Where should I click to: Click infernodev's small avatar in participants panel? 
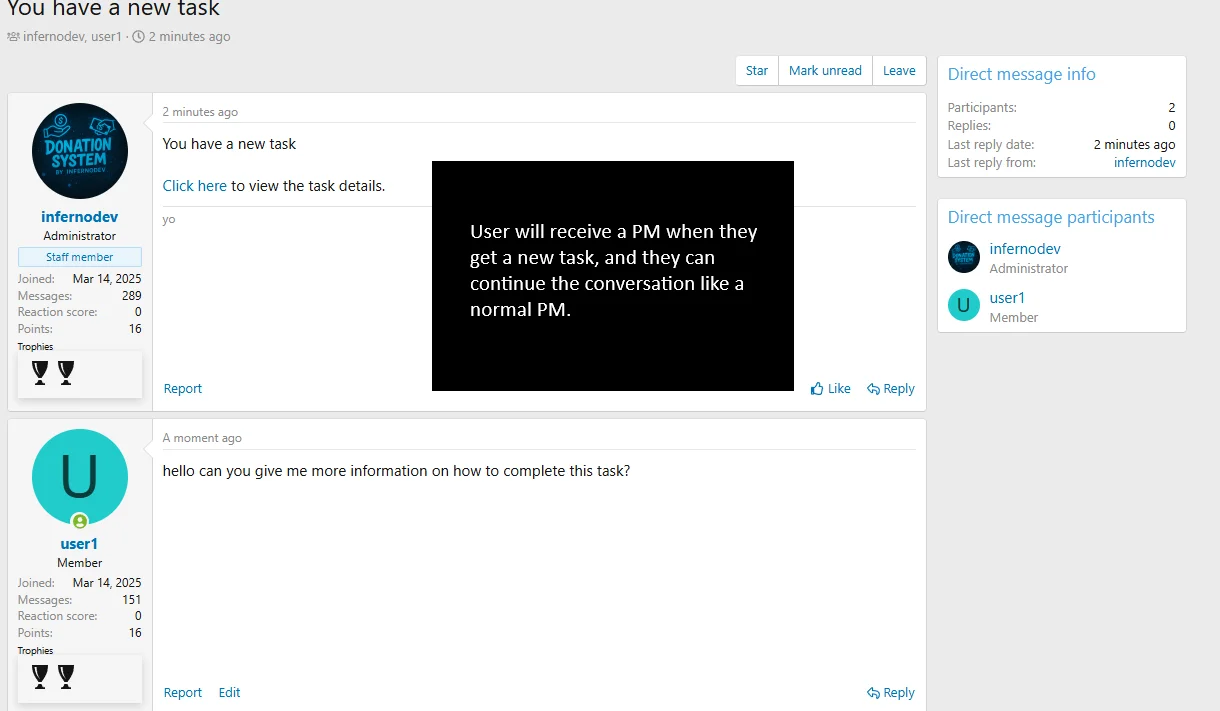[964, 257]
